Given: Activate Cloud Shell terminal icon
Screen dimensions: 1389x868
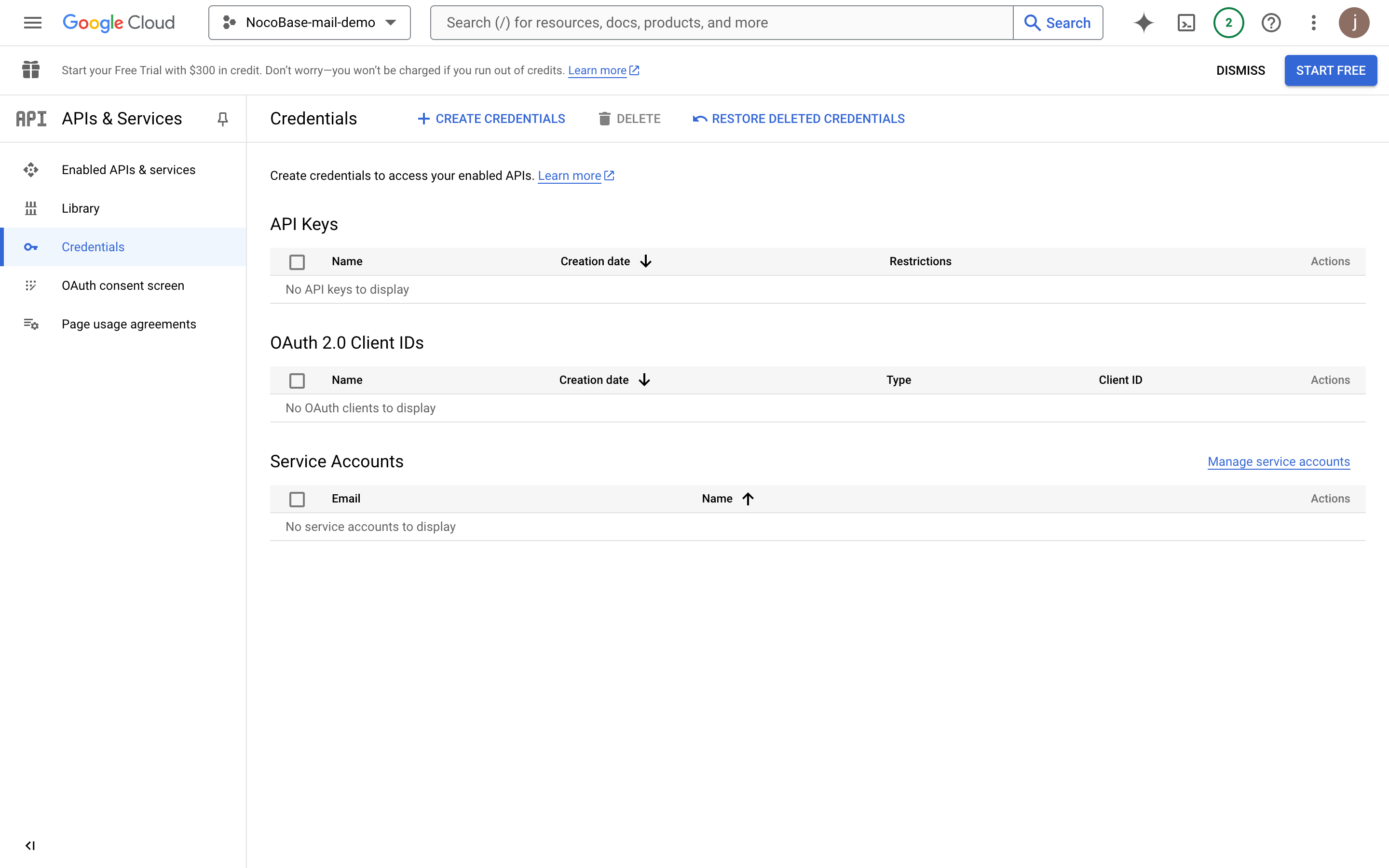Looking at the screenshot, I should click(1186, 22).
